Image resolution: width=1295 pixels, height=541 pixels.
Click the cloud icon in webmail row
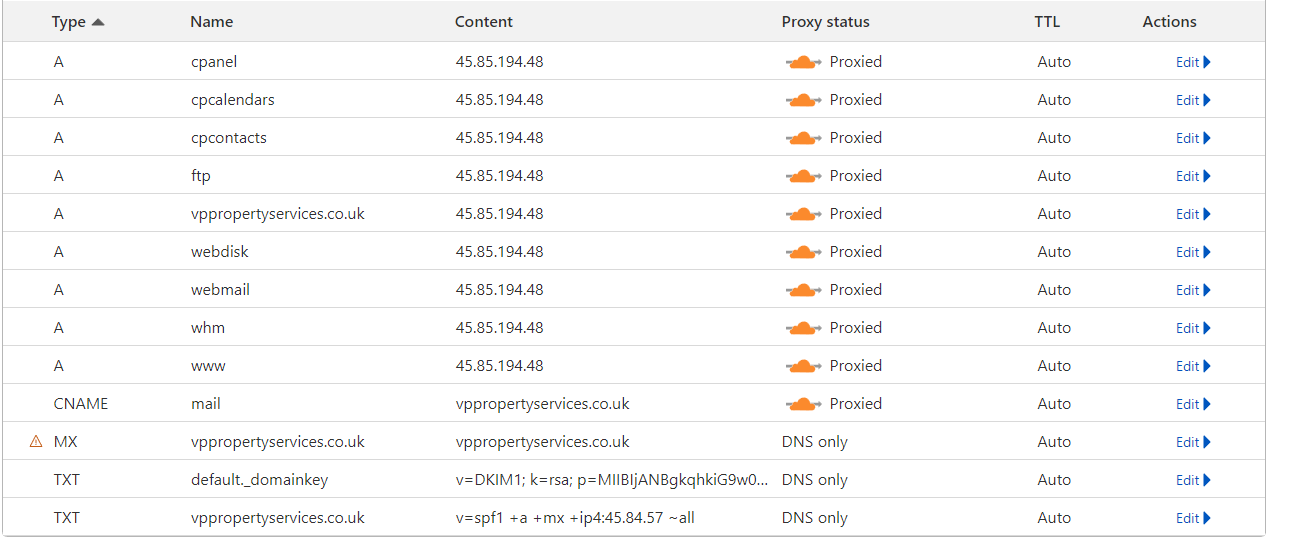(x=803, y=290)
